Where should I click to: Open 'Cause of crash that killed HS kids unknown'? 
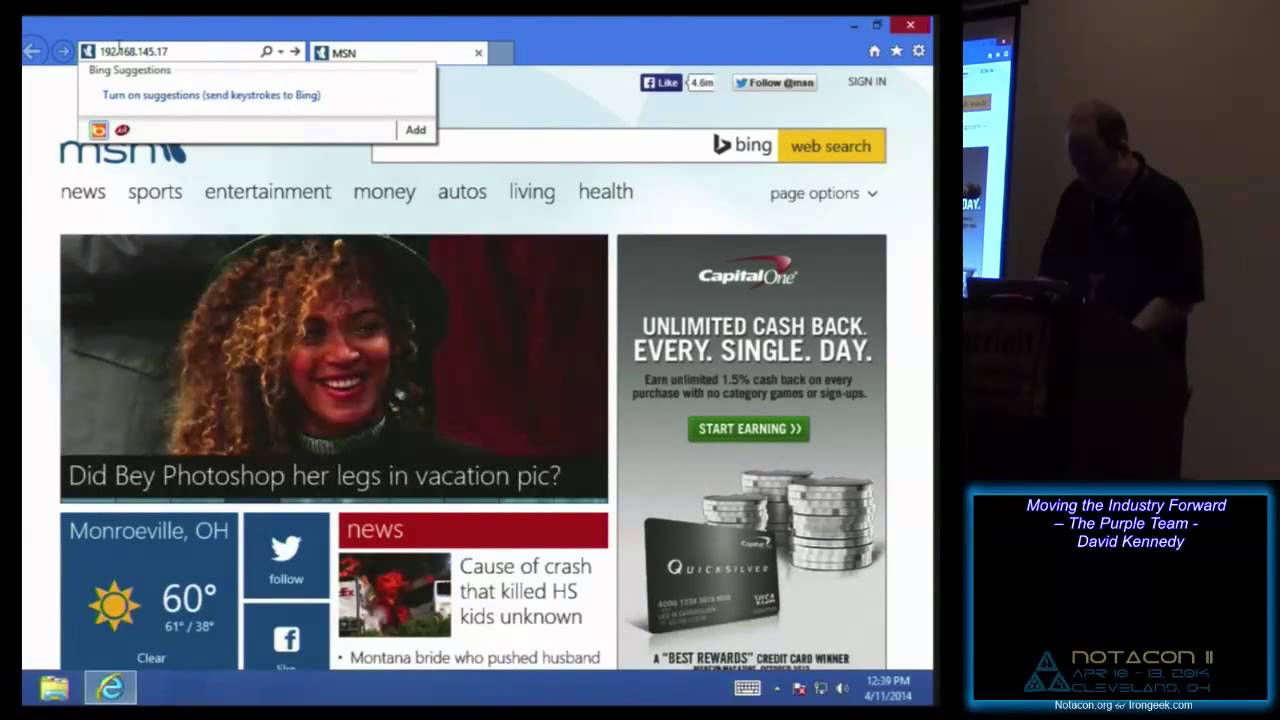[525, 591]
